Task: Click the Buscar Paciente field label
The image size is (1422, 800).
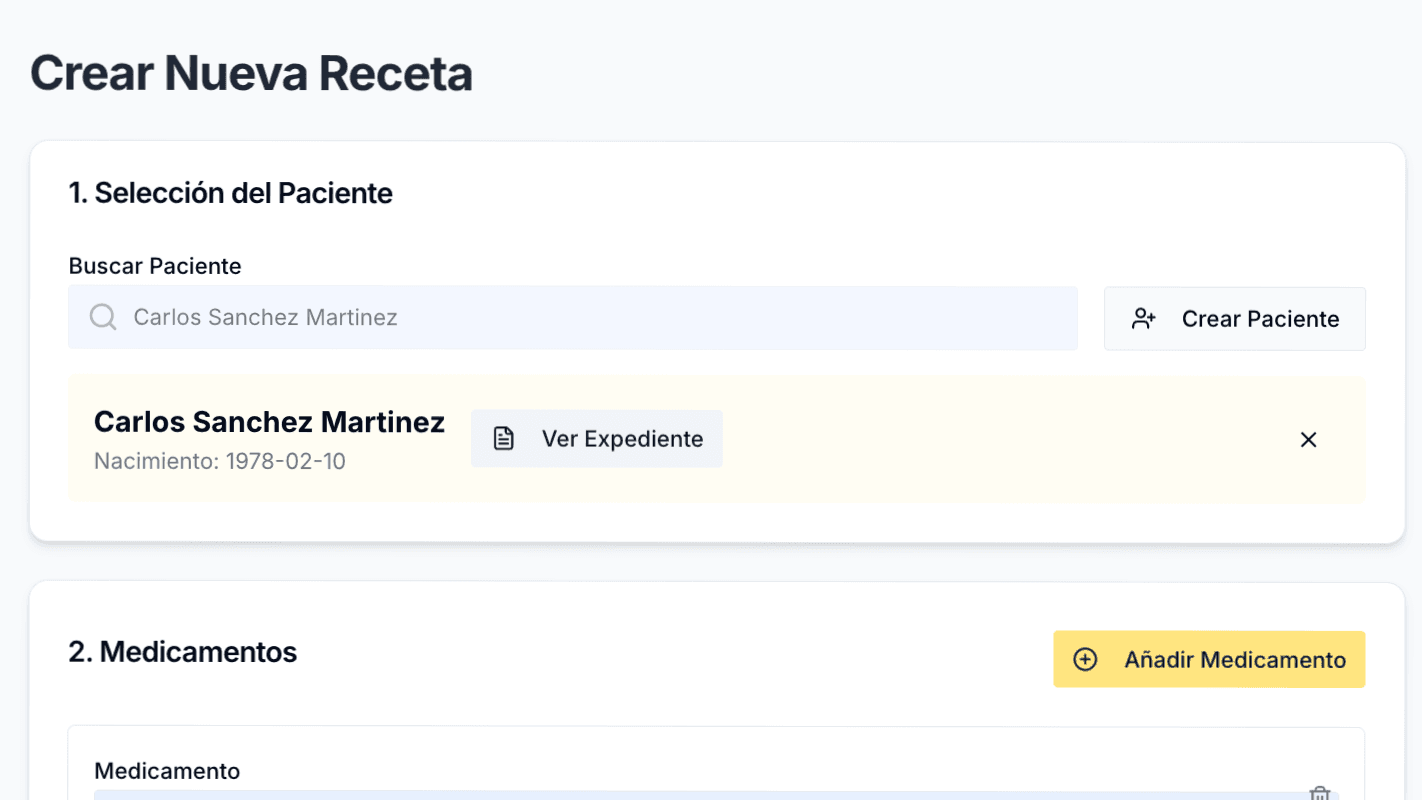Action: (155, 266)
